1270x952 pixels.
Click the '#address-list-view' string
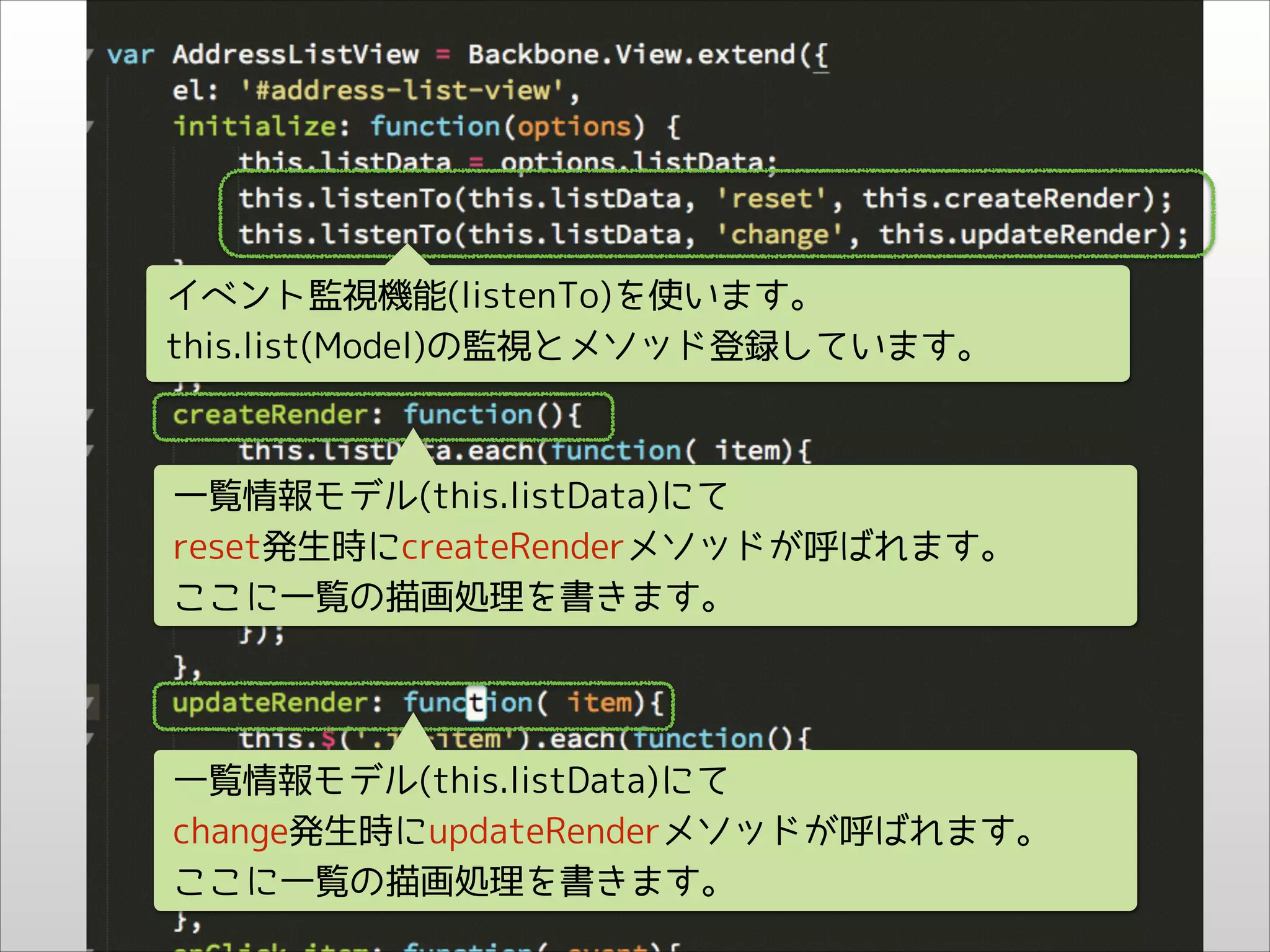coord(402,90)
